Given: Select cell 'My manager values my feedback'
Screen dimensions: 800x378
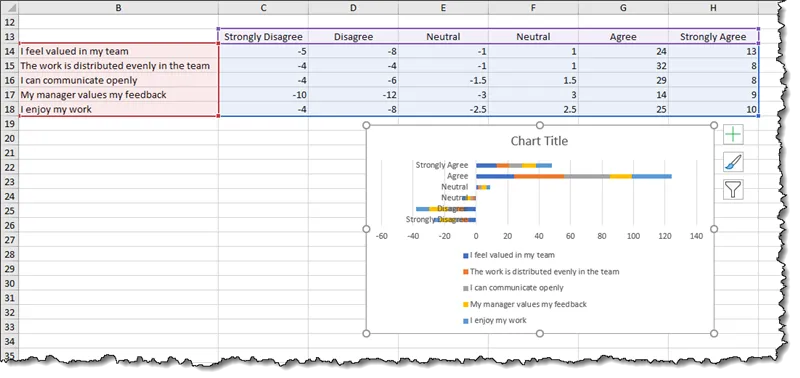Looking at the screenshot, I should [118, 95].
